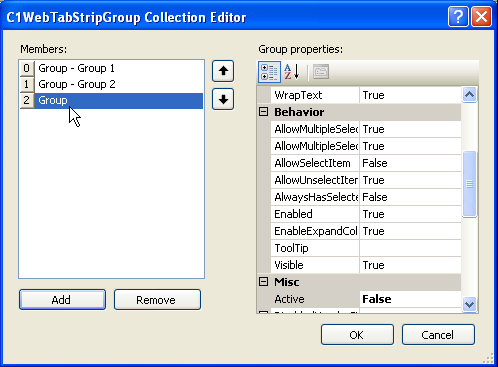Screen dimensions: 498x367
Task: Move selected member down with arrow button
Action: 223,99
